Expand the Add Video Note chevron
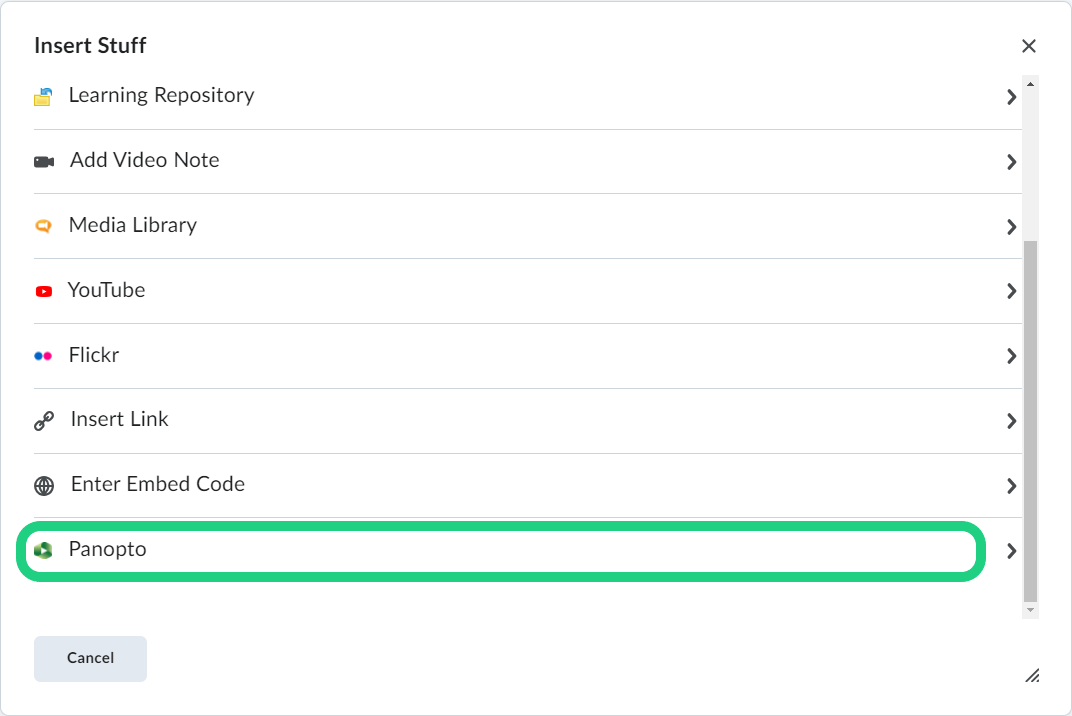 click(x=1011, y=162)
